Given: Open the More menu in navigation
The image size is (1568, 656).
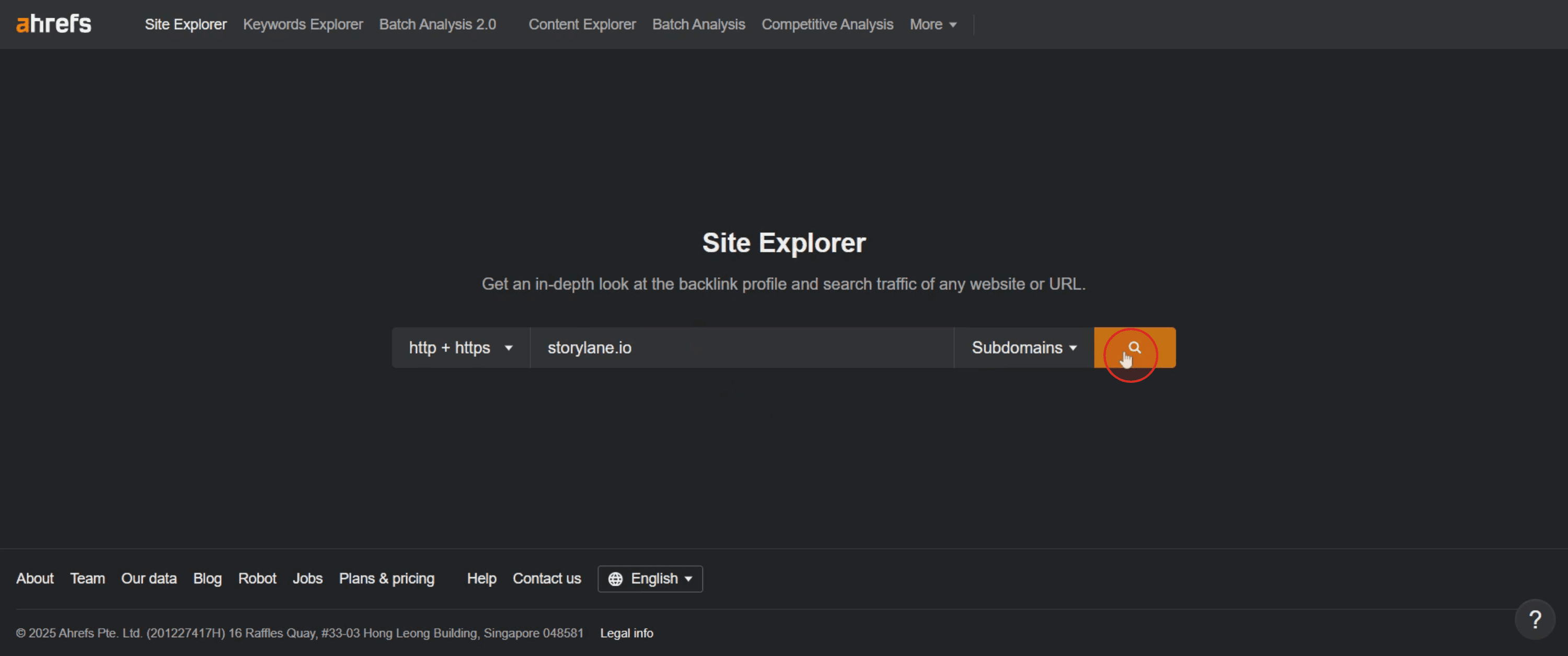Looking at the screenshot, I should tap(932, 25).
